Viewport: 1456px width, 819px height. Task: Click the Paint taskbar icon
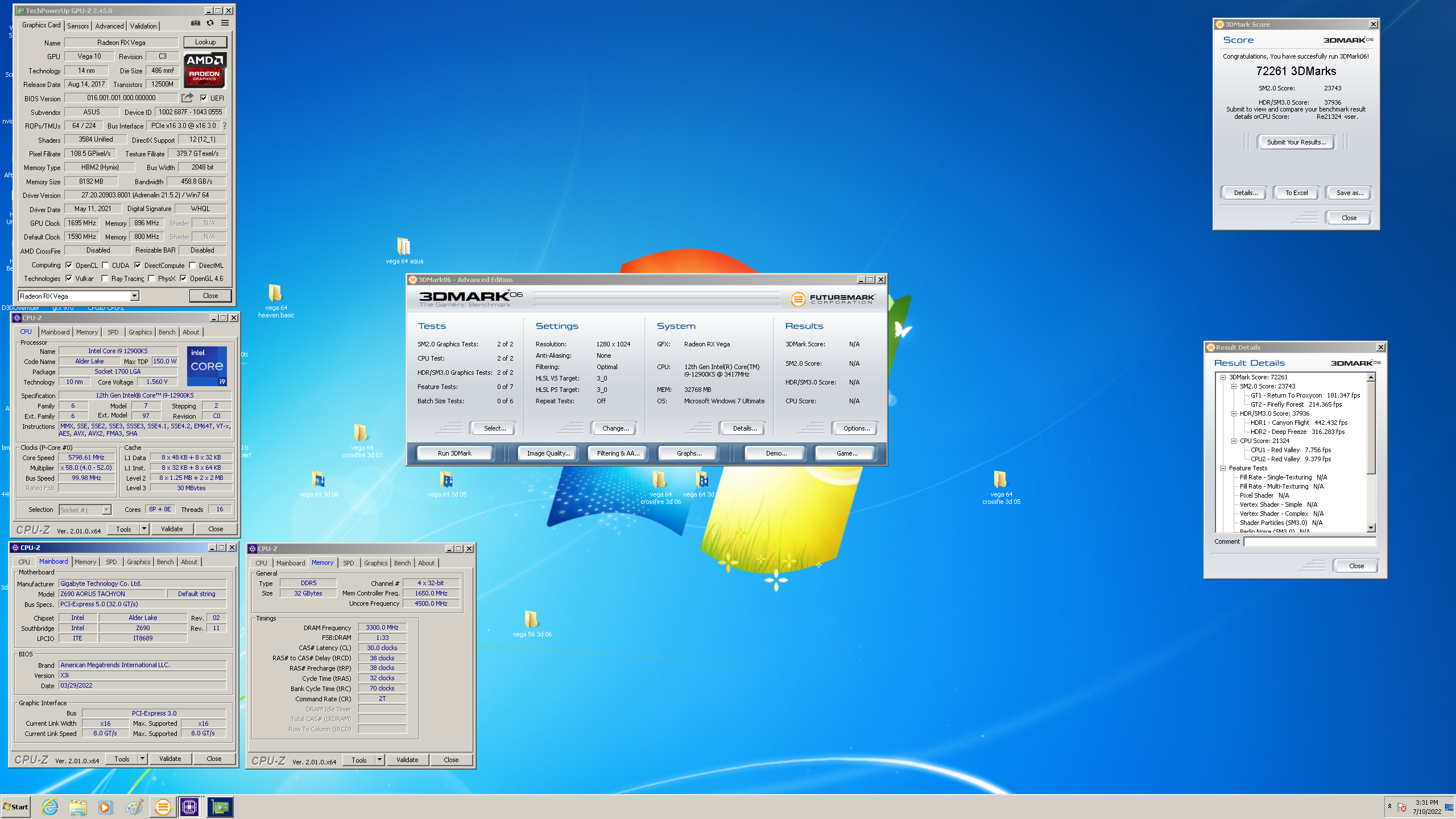click(134, 806)
